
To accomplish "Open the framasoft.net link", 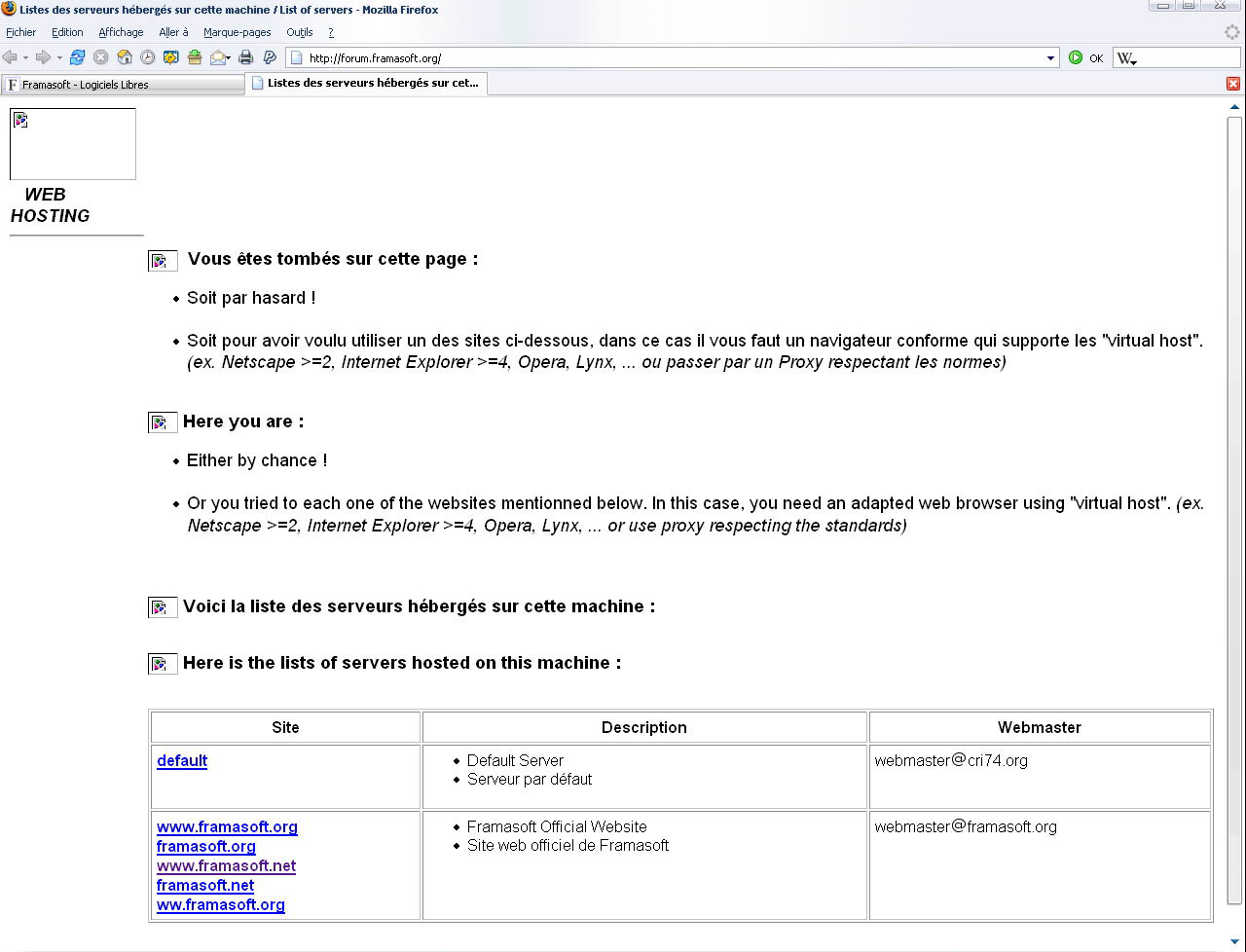I will pyautogui.click(x=205, y=885).
